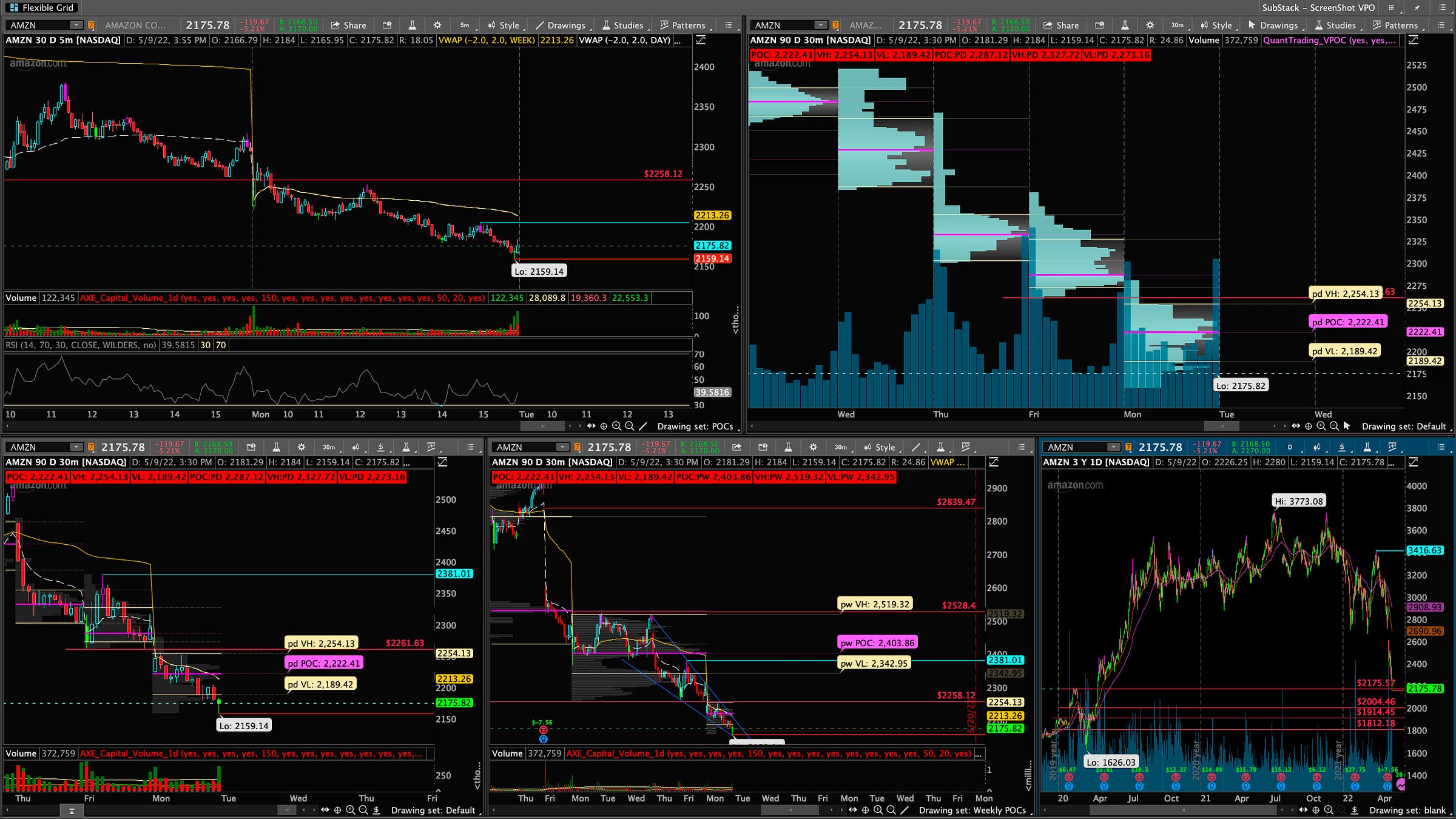Open 30m timeframe selector in the volume profile chart
This screenshot has height=819, width=1456.
1178,25
